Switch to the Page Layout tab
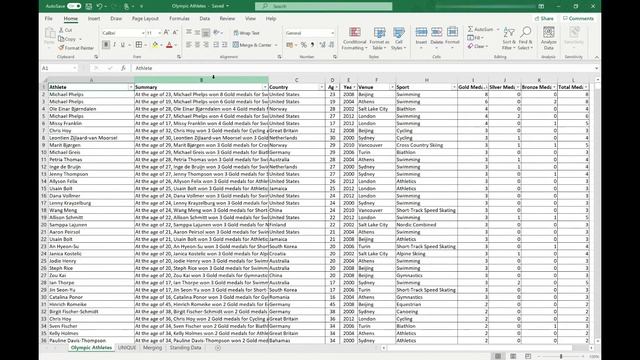640x360 pixels. coord(145,18)
